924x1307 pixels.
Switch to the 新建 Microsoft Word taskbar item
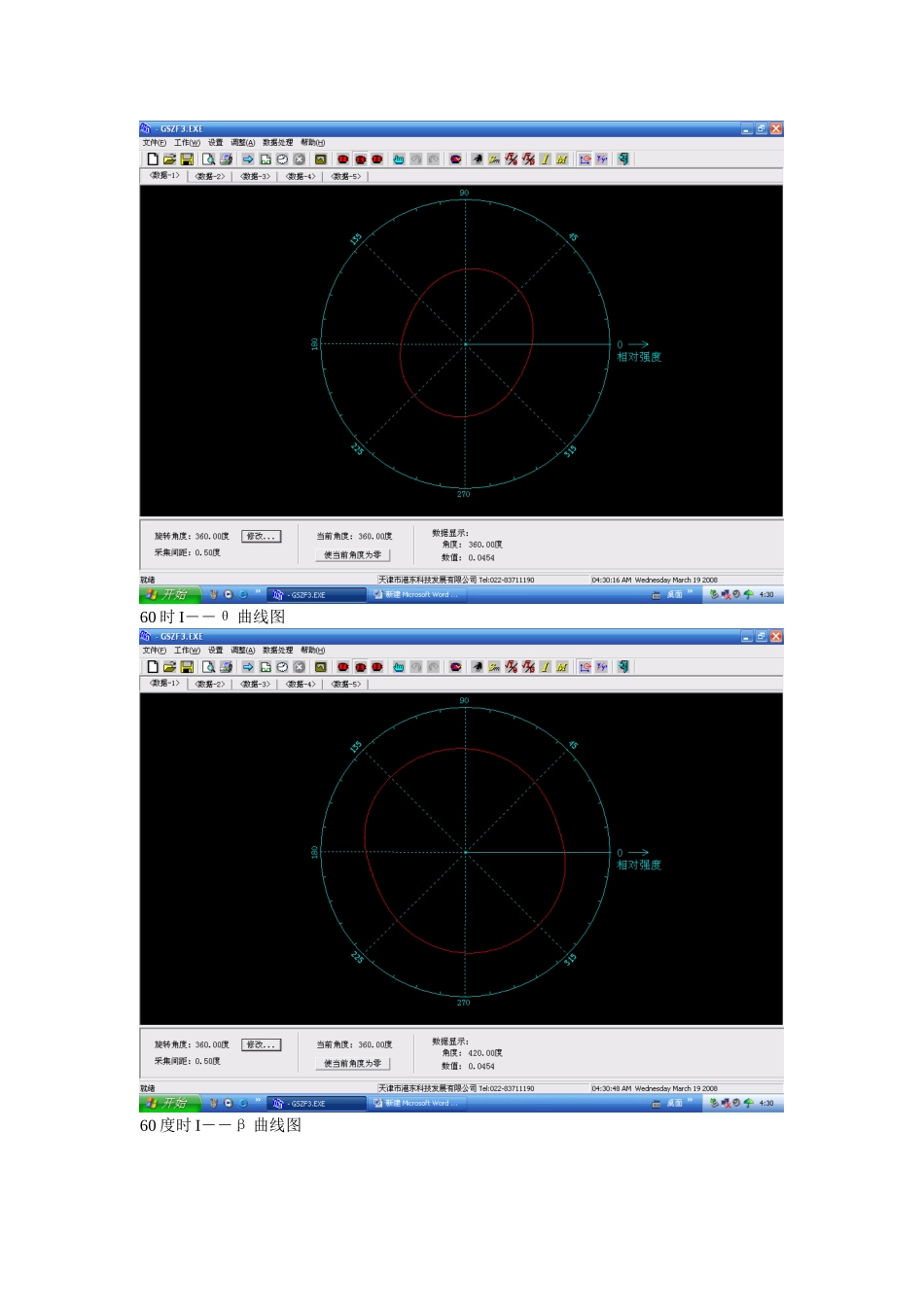tap(418, 594)
